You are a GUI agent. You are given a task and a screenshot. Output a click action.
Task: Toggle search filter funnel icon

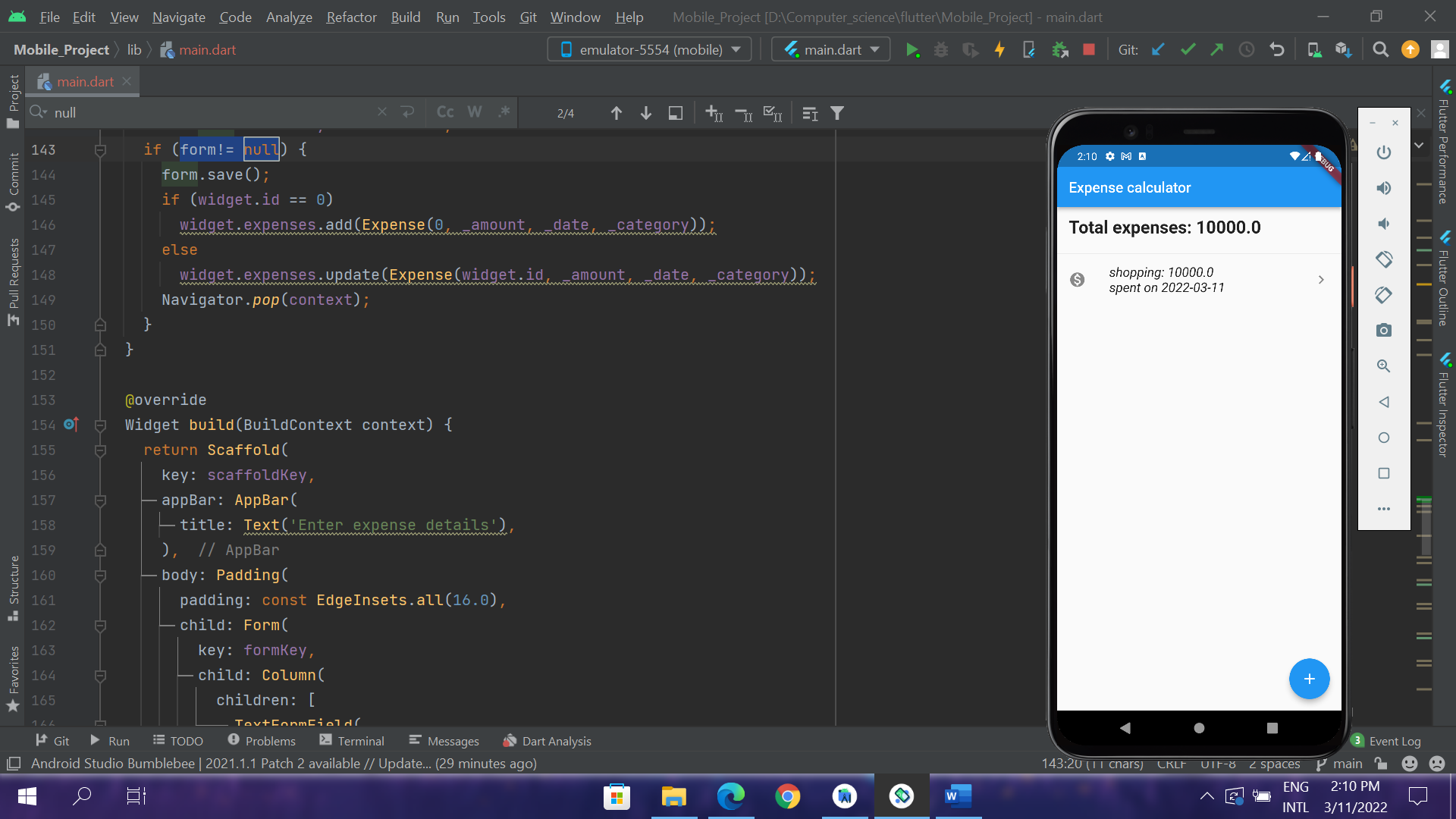click(x=837, y=113)
